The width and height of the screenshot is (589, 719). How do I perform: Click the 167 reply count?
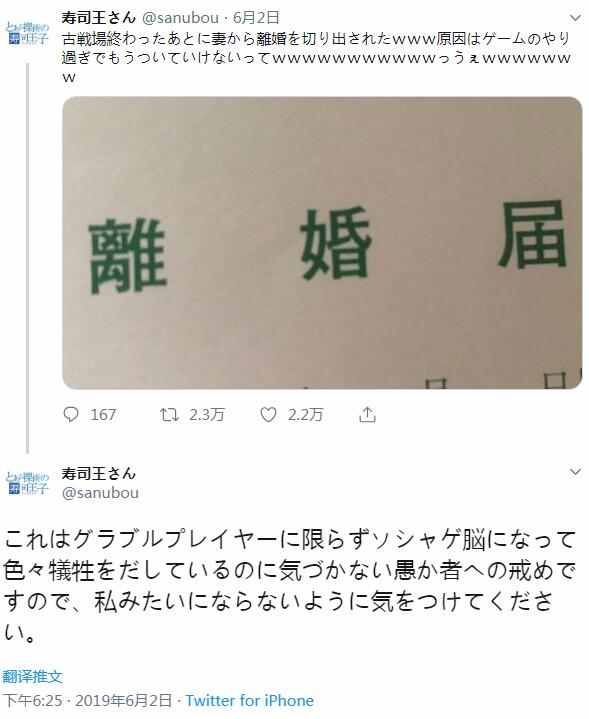(103, 415)
